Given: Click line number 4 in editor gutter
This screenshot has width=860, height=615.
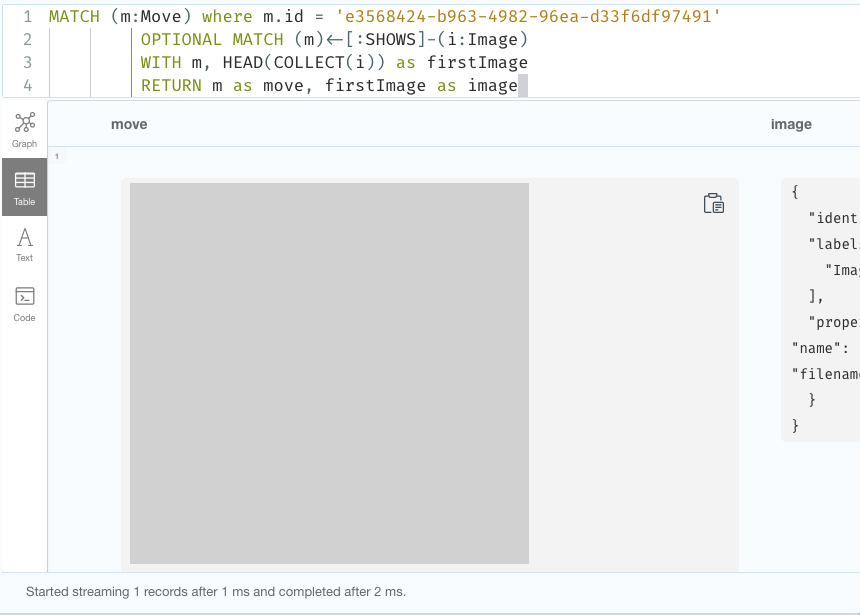Looking at the screenshot, I should [x=27, y=86].
